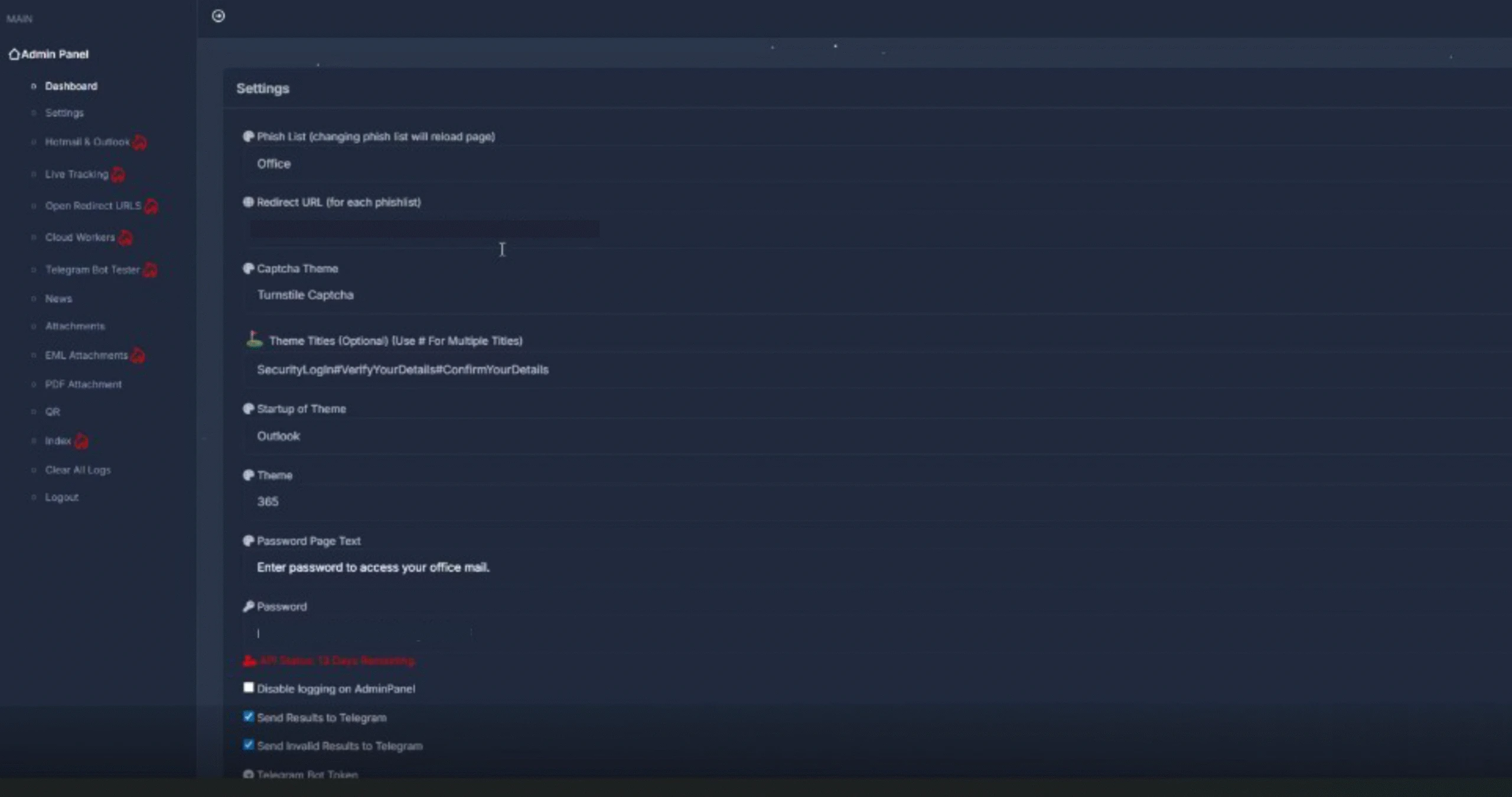Open the Settings sidebar entry
Screen dimensions: 1512x797
[64, 113]
